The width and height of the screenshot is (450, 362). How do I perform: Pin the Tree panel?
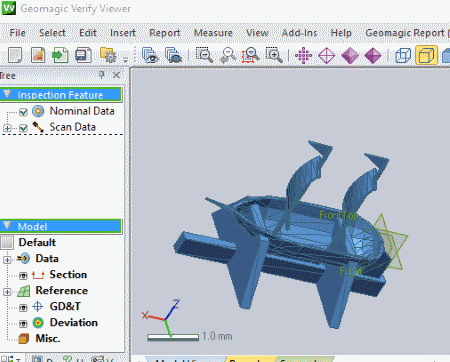click(102, 75)
